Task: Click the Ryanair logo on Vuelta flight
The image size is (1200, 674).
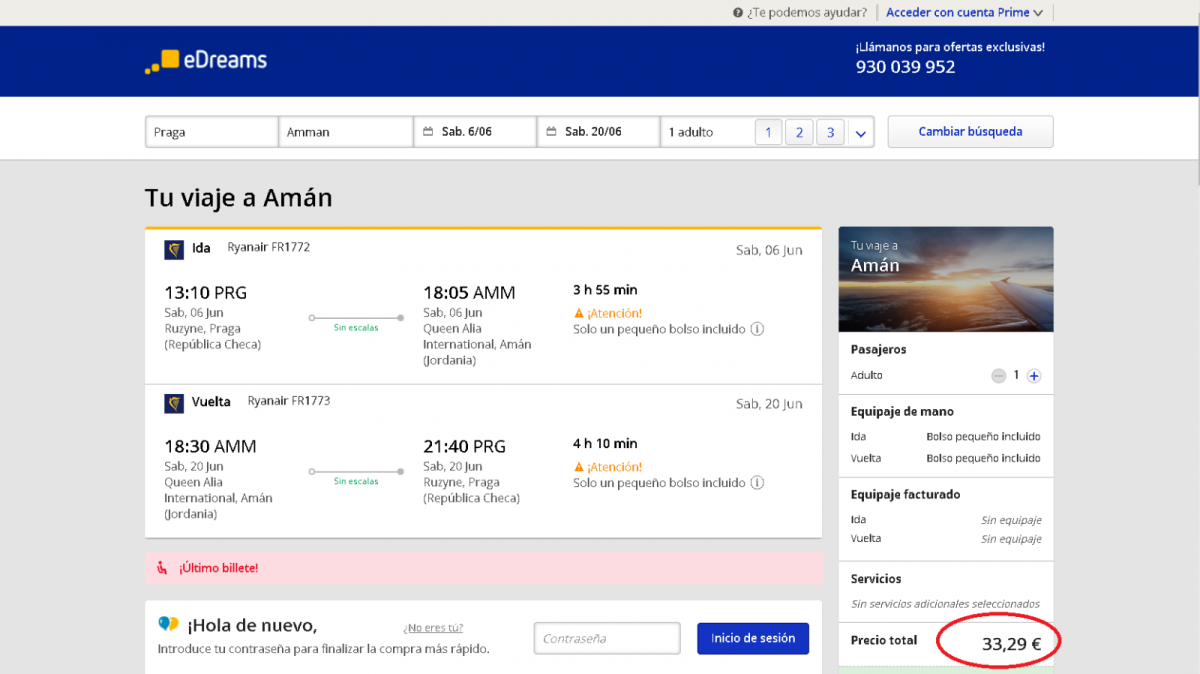Action: (174, 403)
